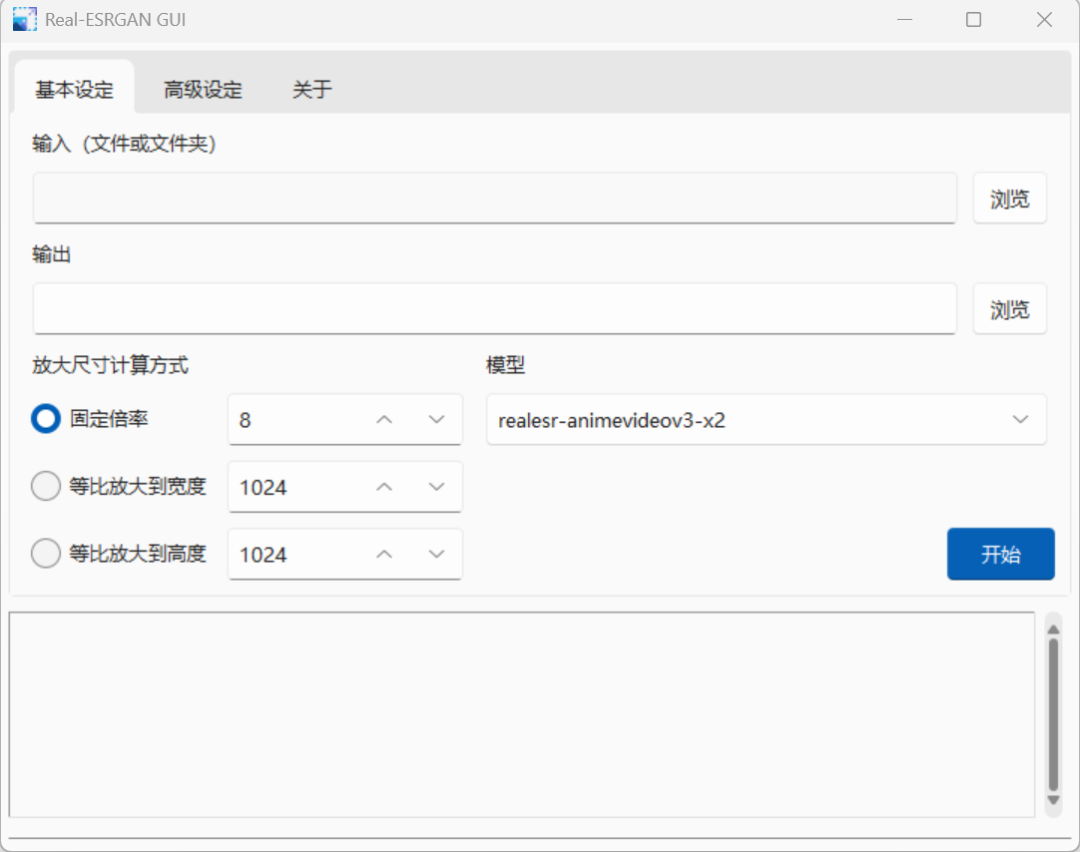Click inside the log output text area
The width and height of the screenshot is (1080, 852).
point(522,714)
